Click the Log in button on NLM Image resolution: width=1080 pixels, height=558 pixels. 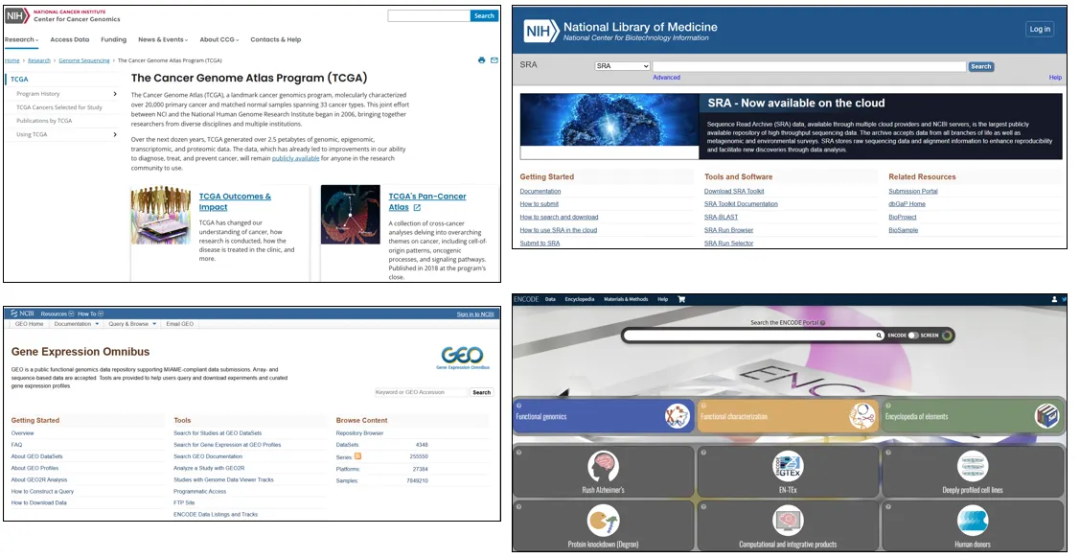coord(1039,29)
